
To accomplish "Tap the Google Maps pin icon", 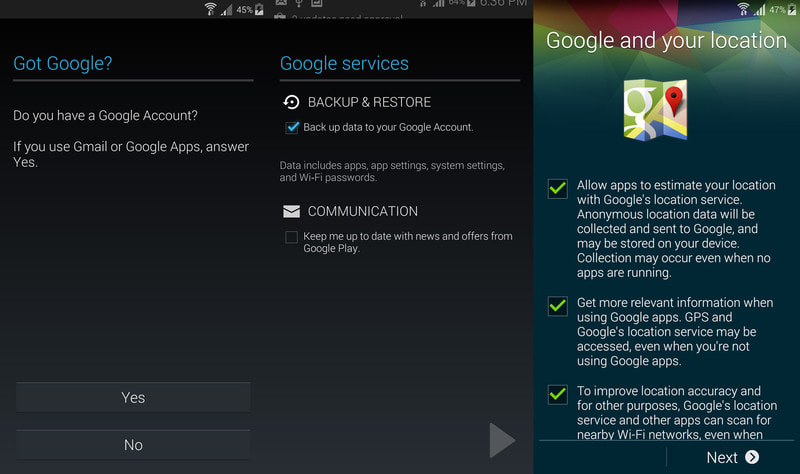I will click(x=656, y=110).
